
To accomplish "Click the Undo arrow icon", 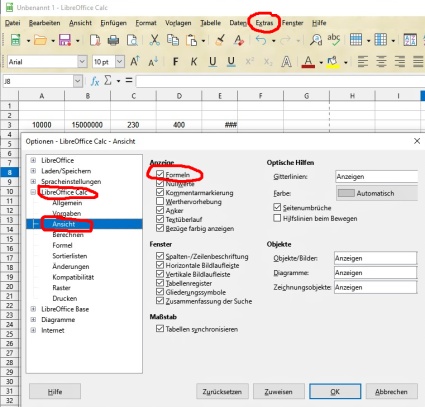I will pos(261,40).
